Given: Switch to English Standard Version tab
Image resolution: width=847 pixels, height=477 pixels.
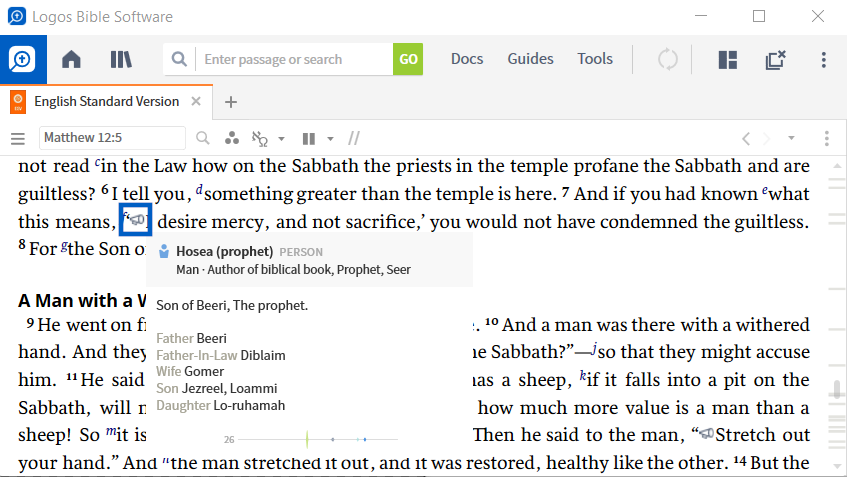Looking at the screenshot, I should (x=106, y=102).
